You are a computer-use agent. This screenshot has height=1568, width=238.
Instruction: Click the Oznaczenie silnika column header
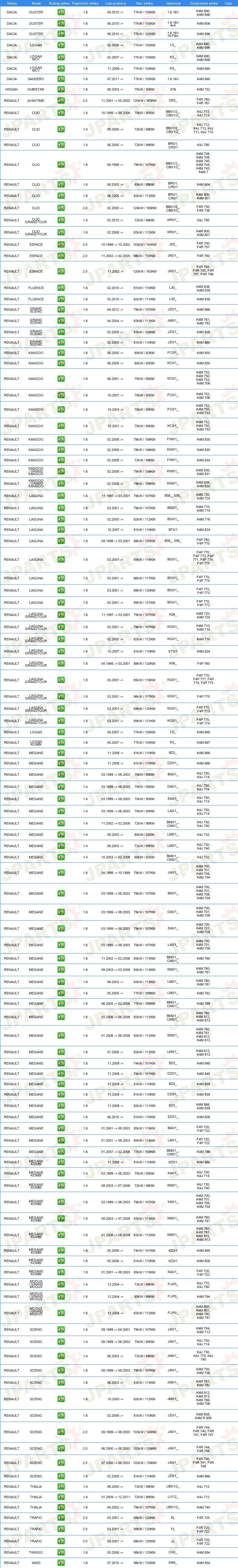203,3
